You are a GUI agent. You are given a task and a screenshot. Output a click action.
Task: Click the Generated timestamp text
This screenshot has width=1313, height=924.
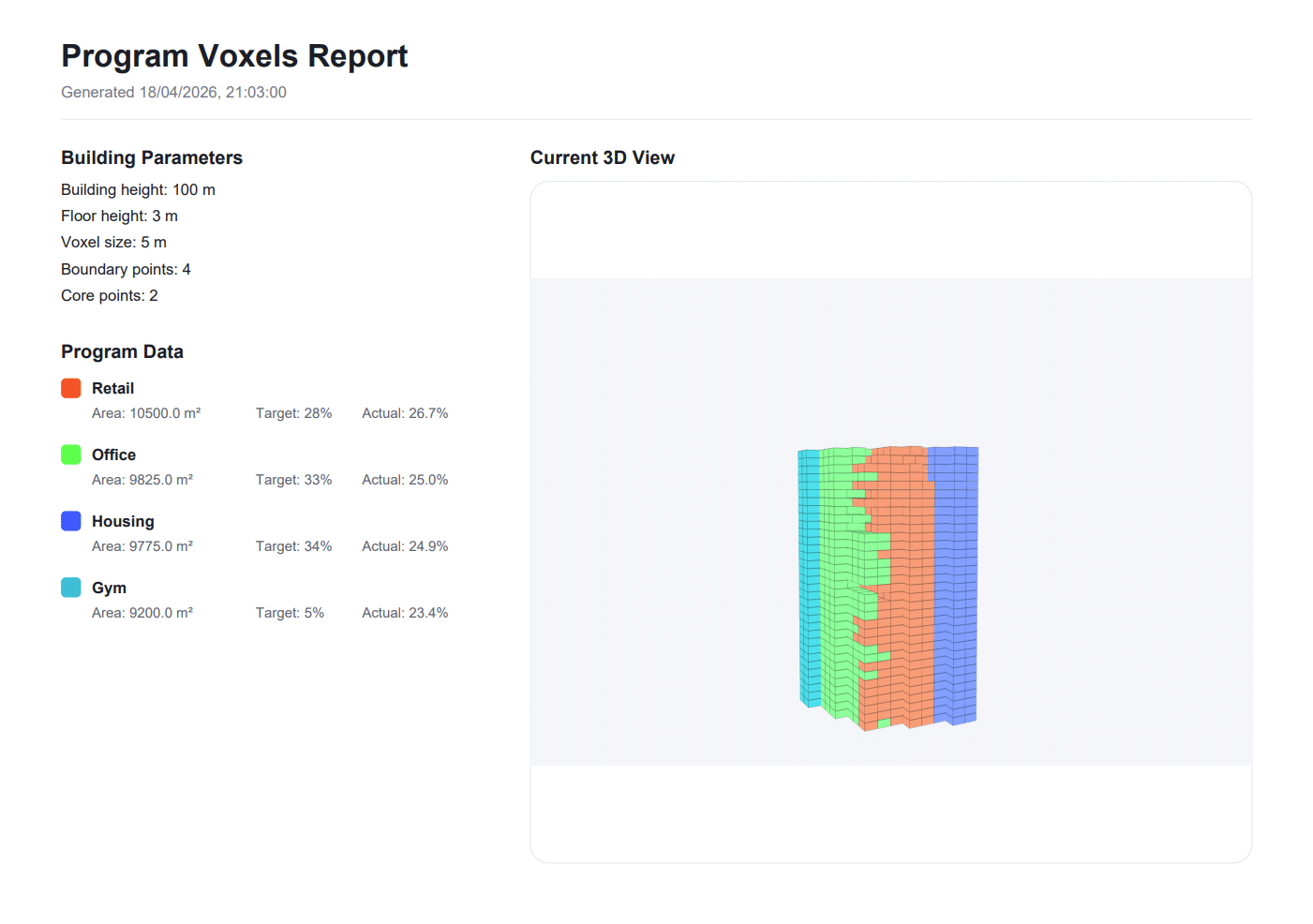[173, 92]
